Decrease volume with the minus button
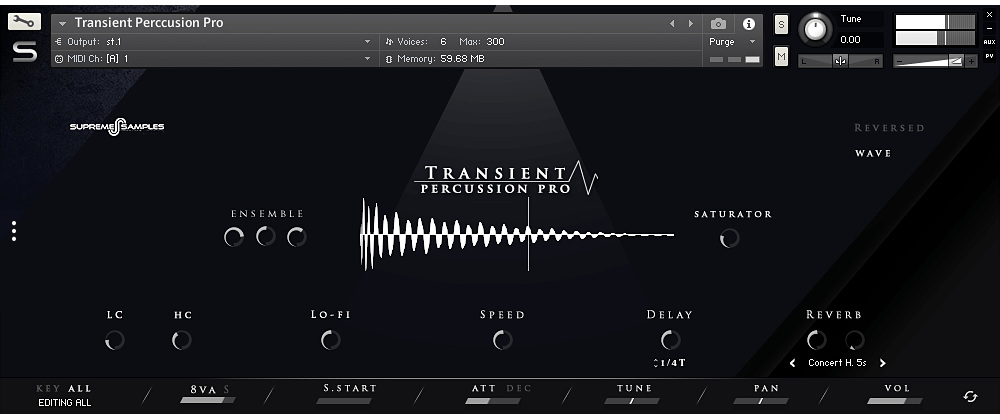1000x420 pixels. pos(899,61)
